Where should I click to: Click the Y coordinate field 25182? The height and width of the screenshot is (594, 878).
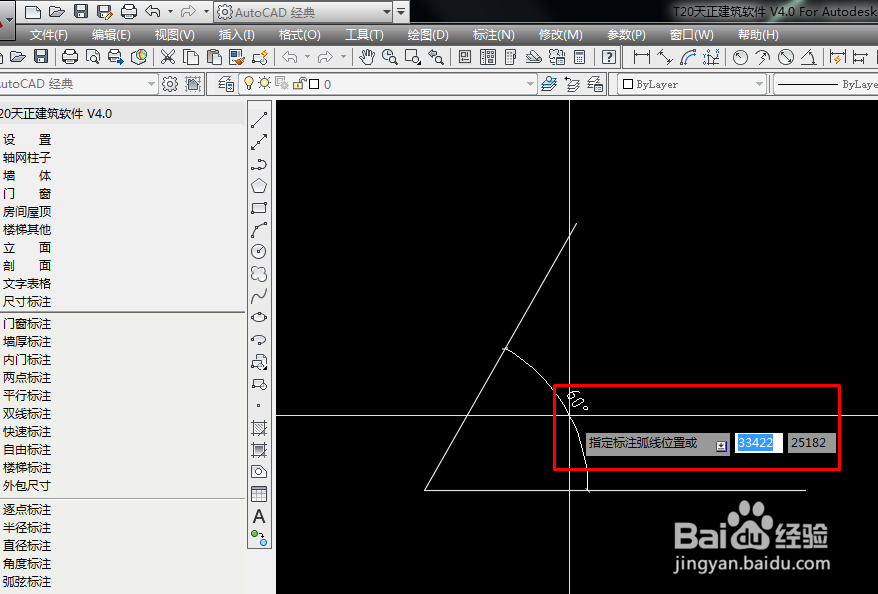pos(811,443)
